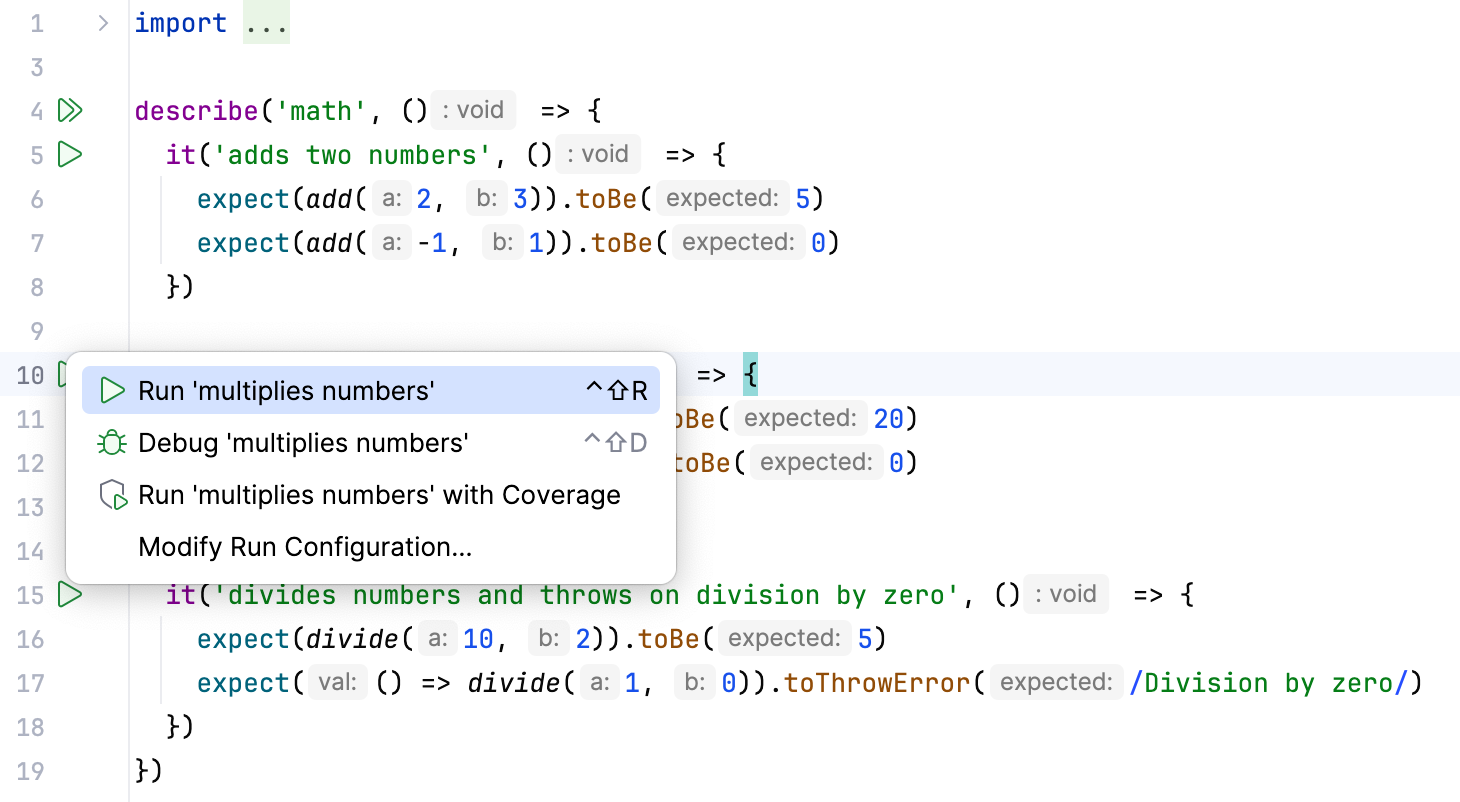Click the toThrowError call on line 17
Viewport: 1460px width, 802px height.
(875, 682)
